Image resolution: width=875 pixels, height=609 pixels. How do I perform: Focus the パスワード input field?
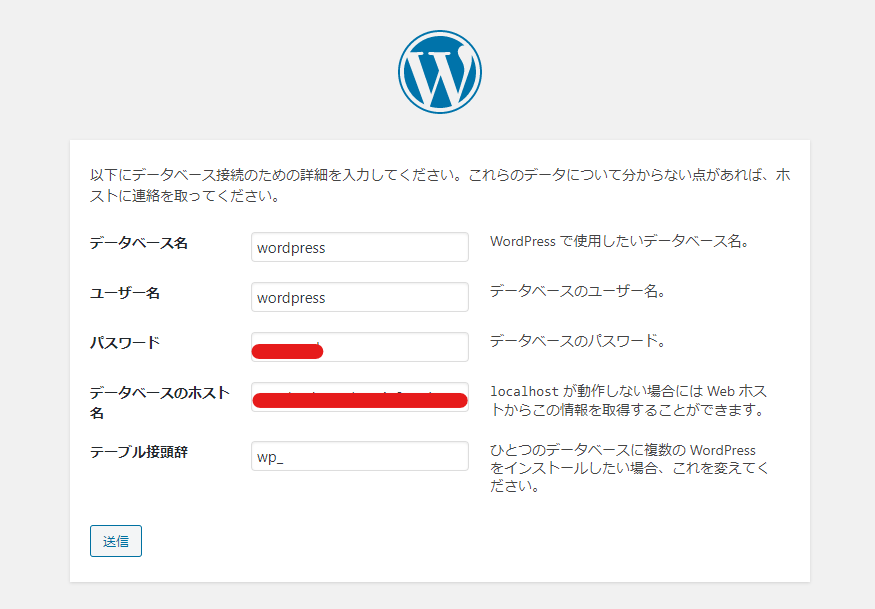click(x=360, y=347)
